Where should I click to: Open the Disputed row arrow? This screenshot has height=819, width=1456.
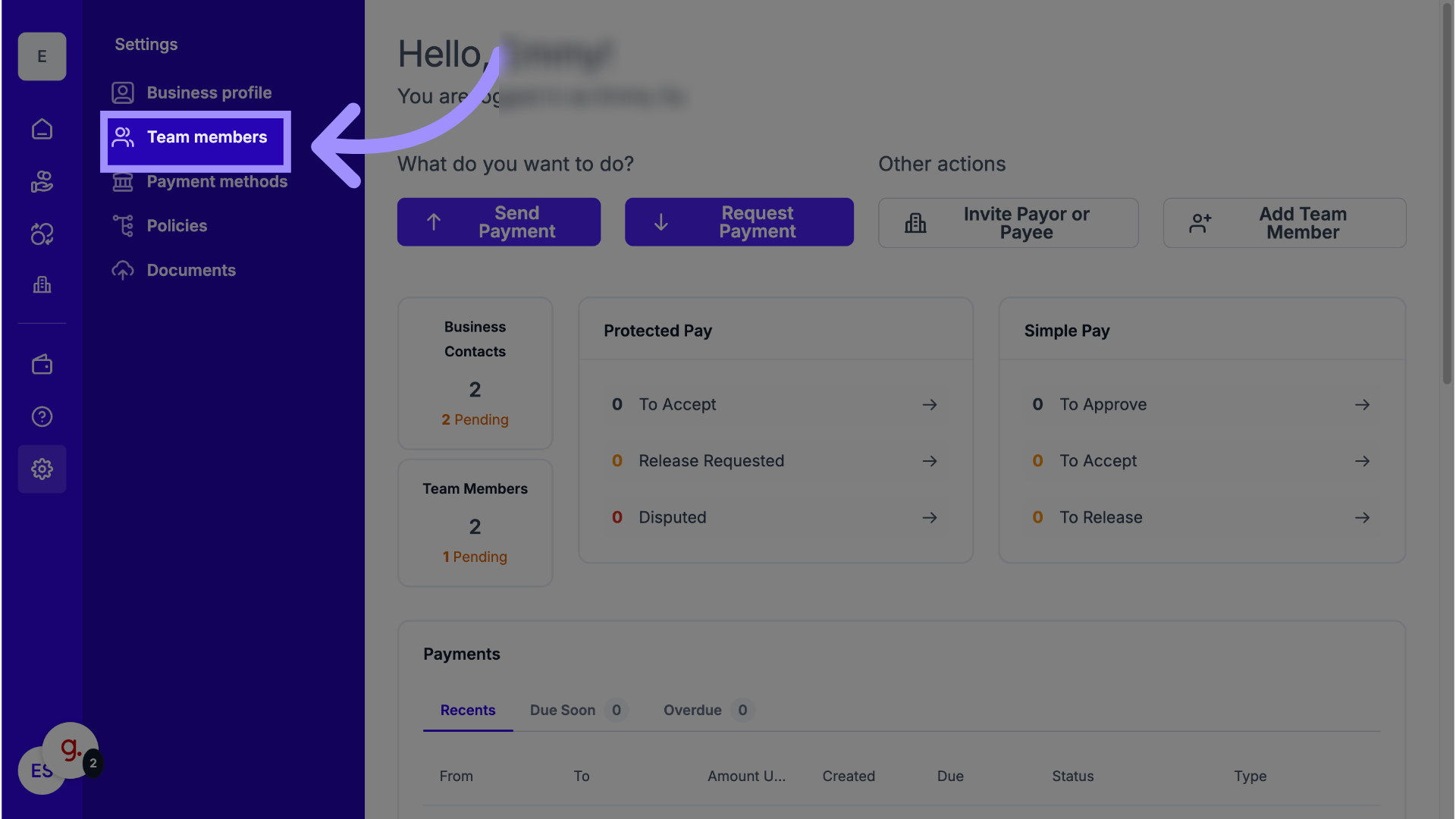click(930, 518)
